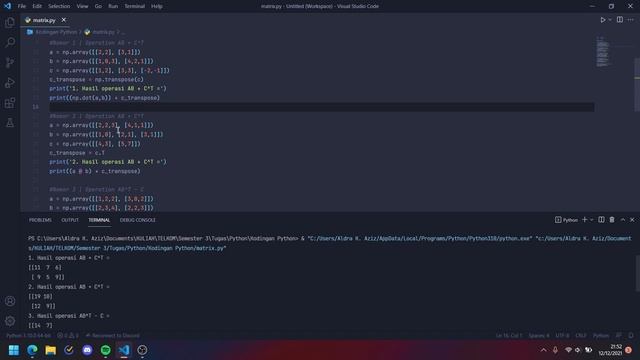Screen dimensions: 640x360
Task: Switch to the PROBLEMS panel tab
Action: click(x=40, y=220)
